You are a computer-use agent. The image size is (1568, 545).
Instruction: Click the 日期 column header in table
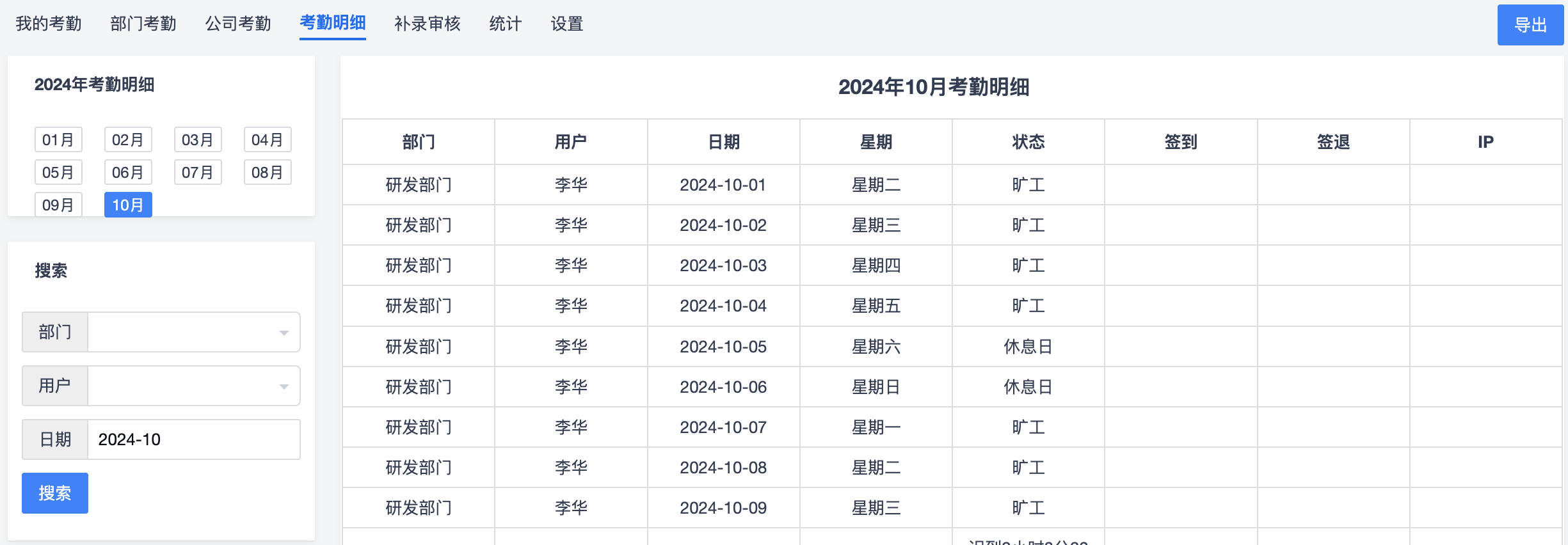[x=724, y=142]
